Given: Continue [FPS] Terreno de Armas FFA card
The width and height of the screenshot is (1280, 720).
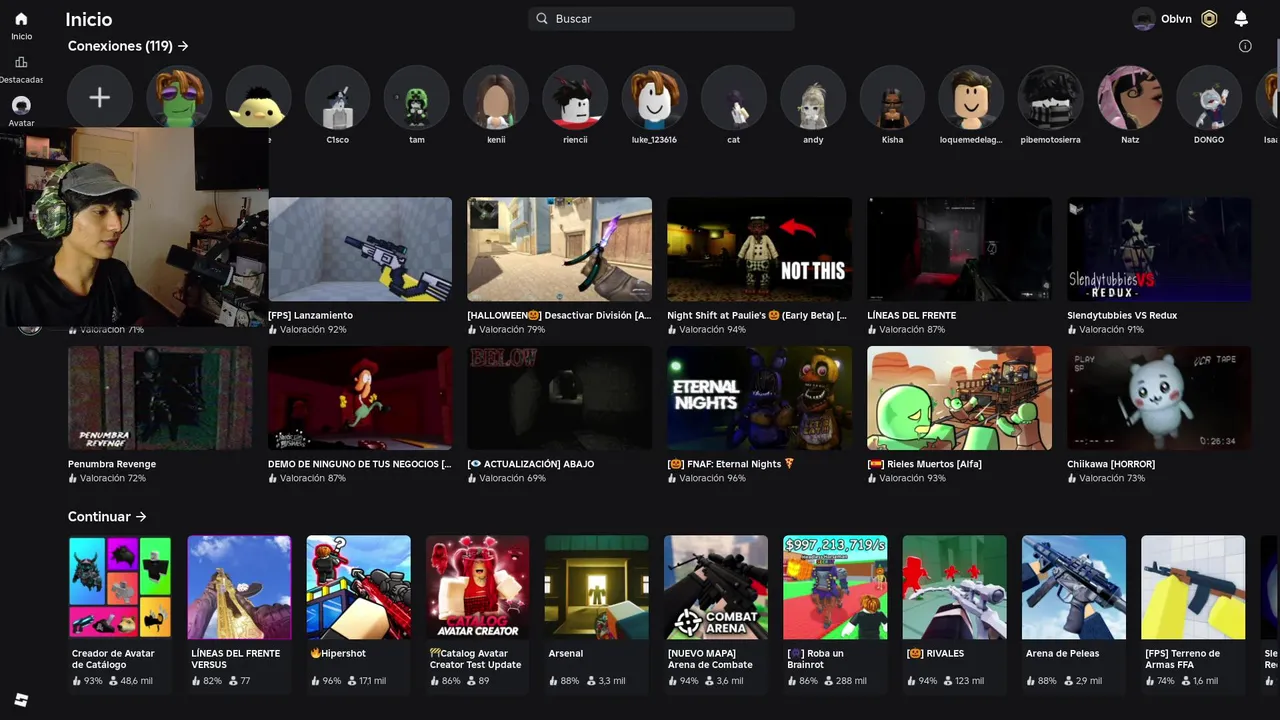Looking at the screenshot, I should (1193, 615).
